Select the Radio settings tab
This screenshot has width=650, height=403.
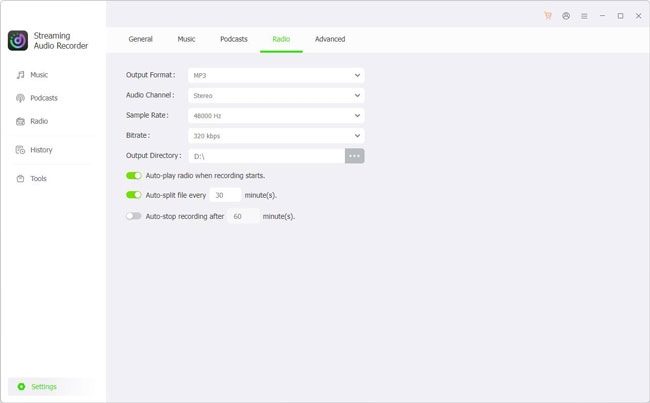pos(281,39)
